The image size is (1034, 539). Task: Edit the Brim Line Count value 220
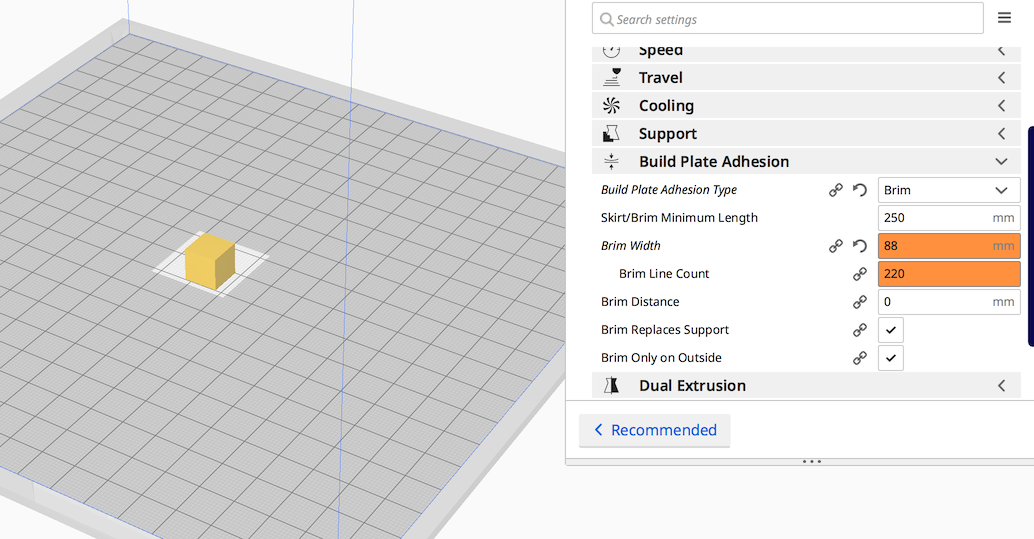pyautogui.click(x=949, y=274)
